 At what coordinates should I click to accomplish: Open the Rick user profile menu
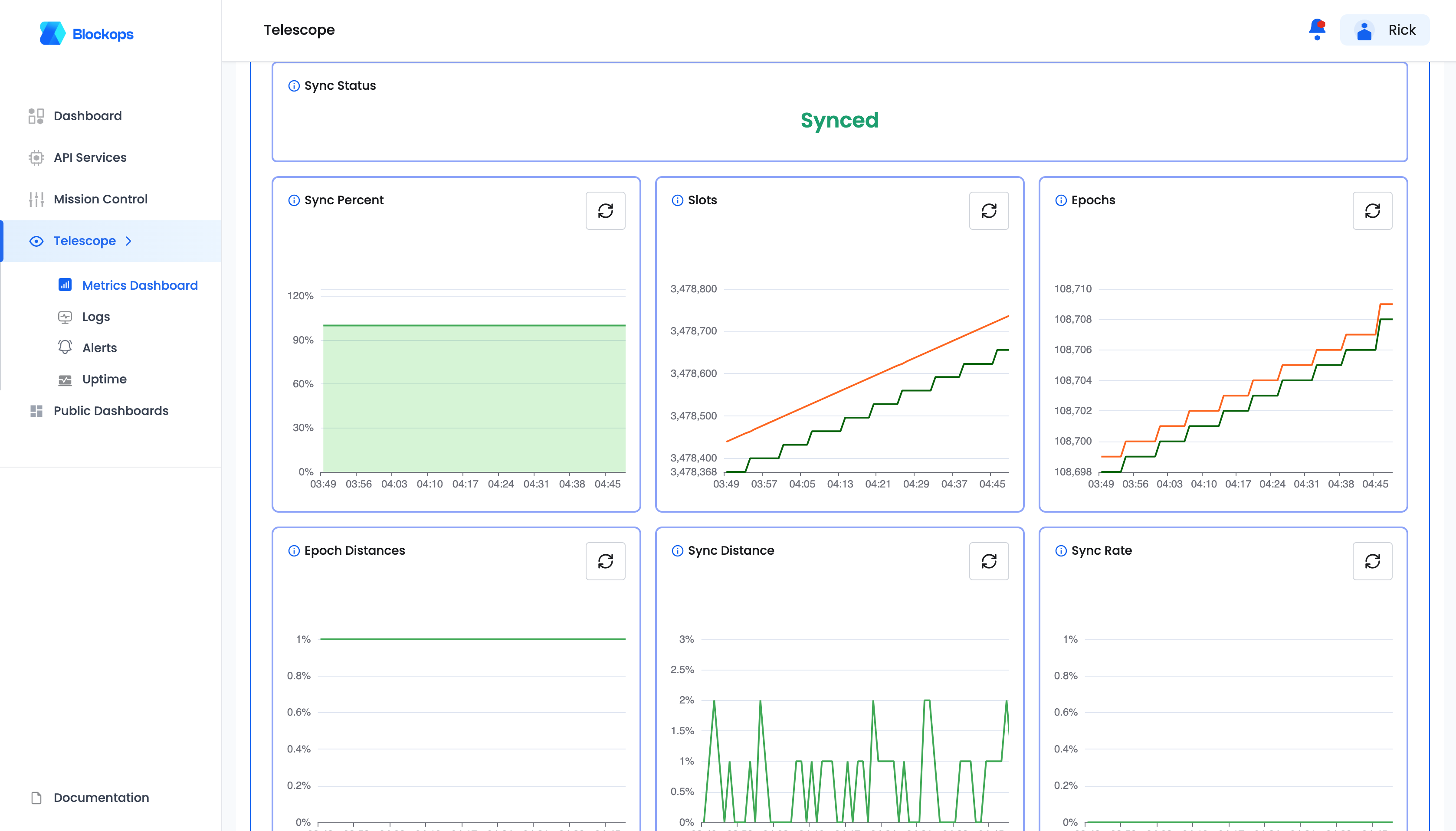coord(1385,29)
